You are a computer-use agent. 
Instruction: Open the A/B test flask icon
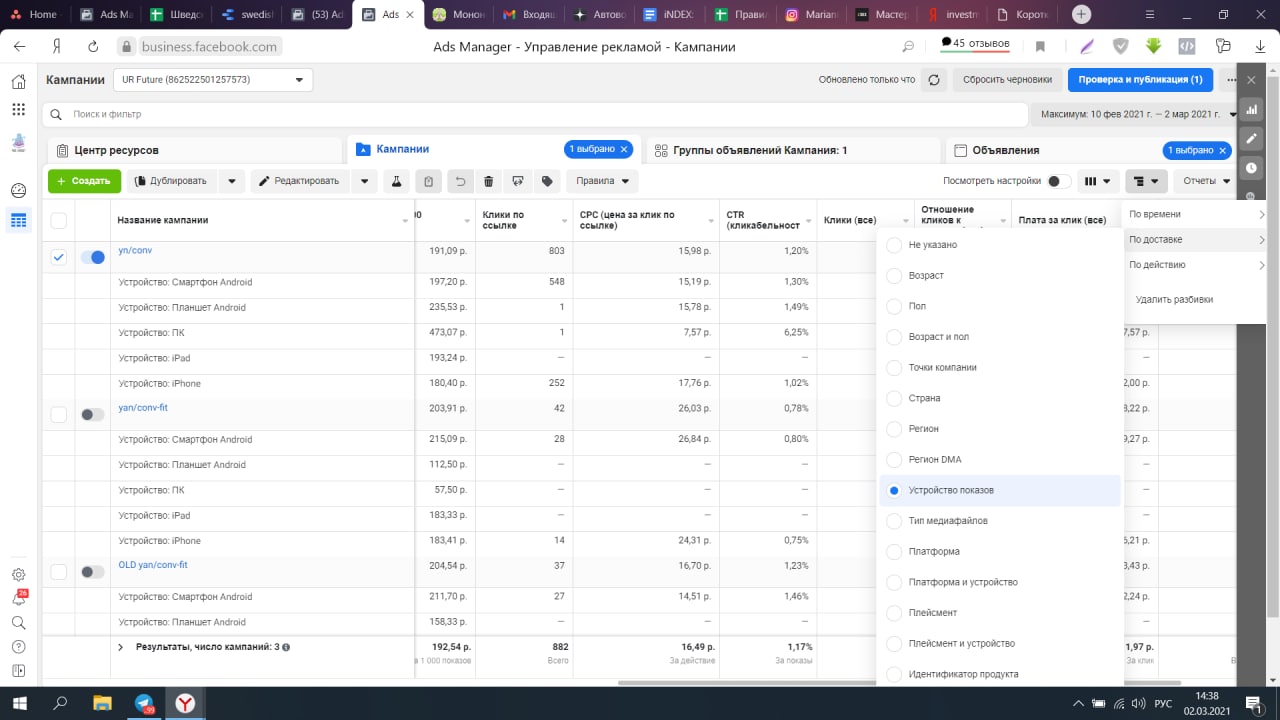point(396,181)
